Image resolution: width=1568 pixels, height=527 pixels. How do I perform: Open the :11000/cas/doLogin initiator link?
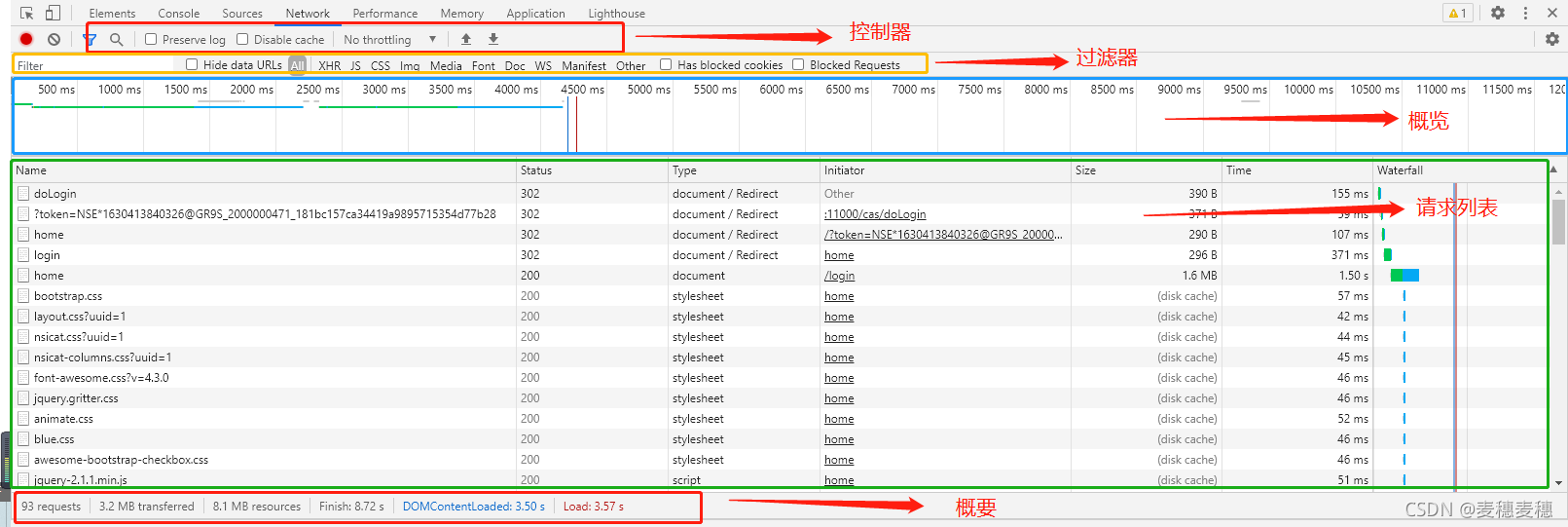[875, 214]
